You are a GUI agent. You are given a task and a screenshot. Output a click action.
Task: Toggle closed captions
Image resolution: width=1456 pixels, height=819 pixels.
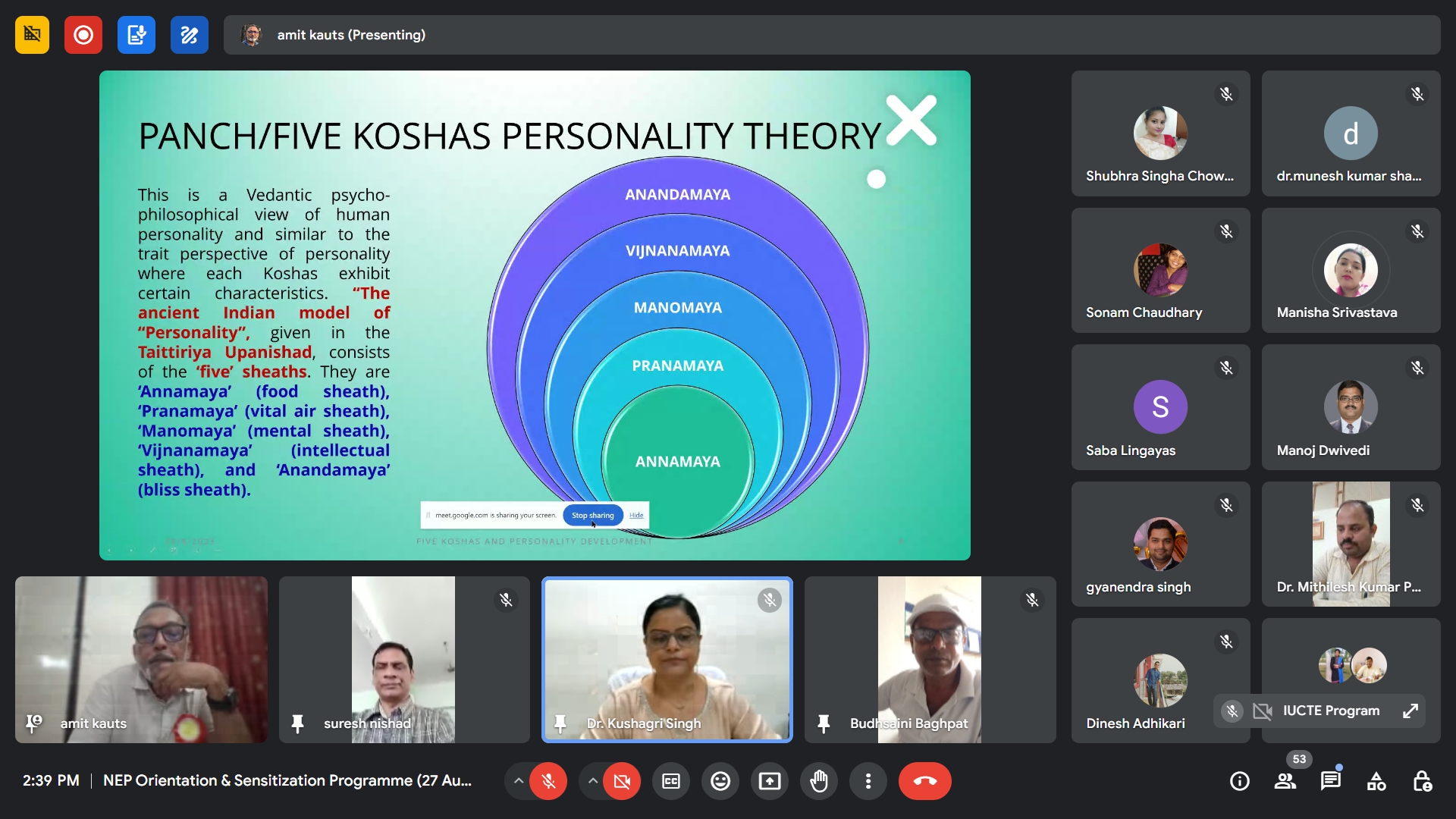(x=671, y=781)
